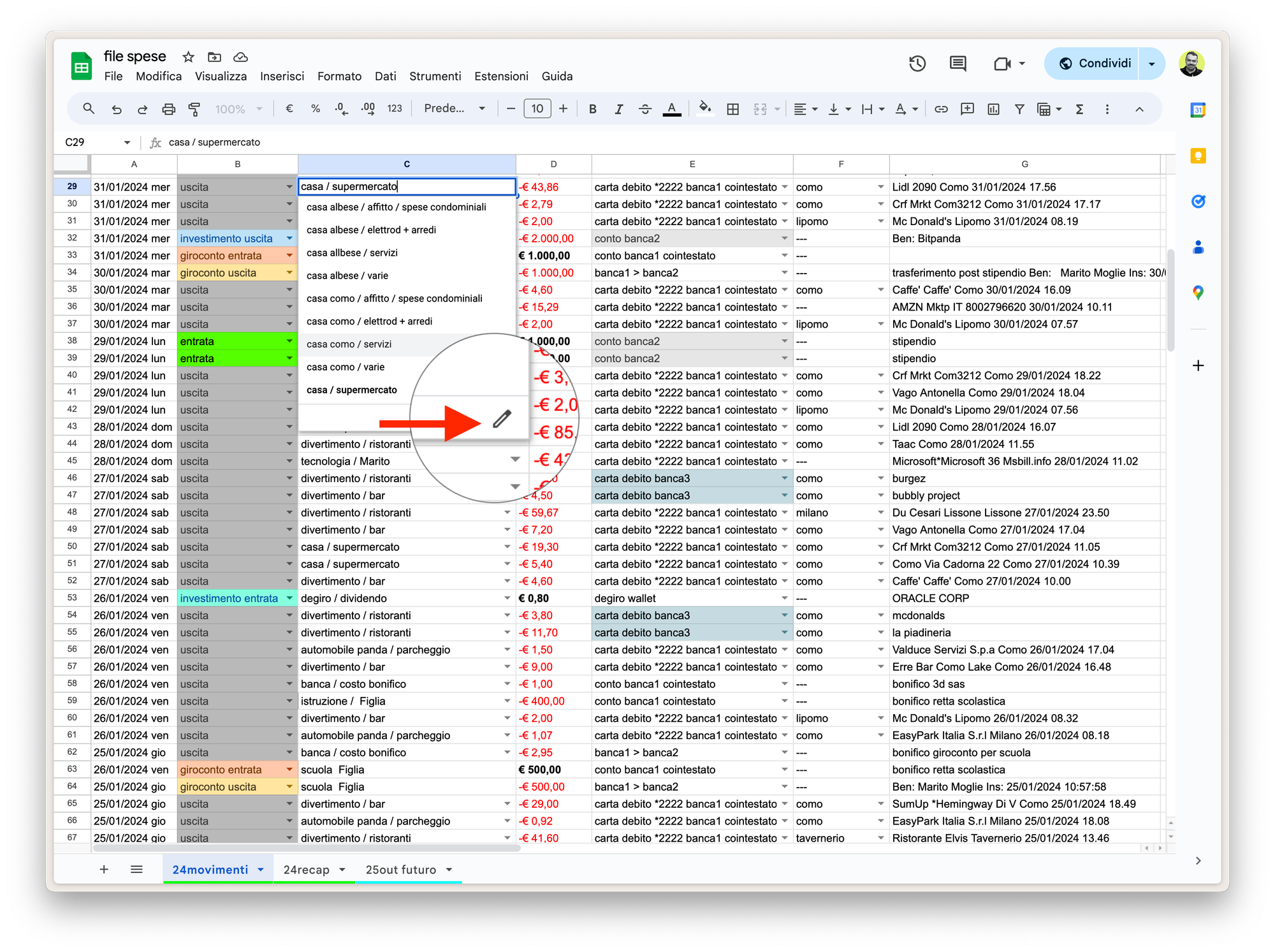
Task: Open the File menu
Action: [x=113, y=76]
